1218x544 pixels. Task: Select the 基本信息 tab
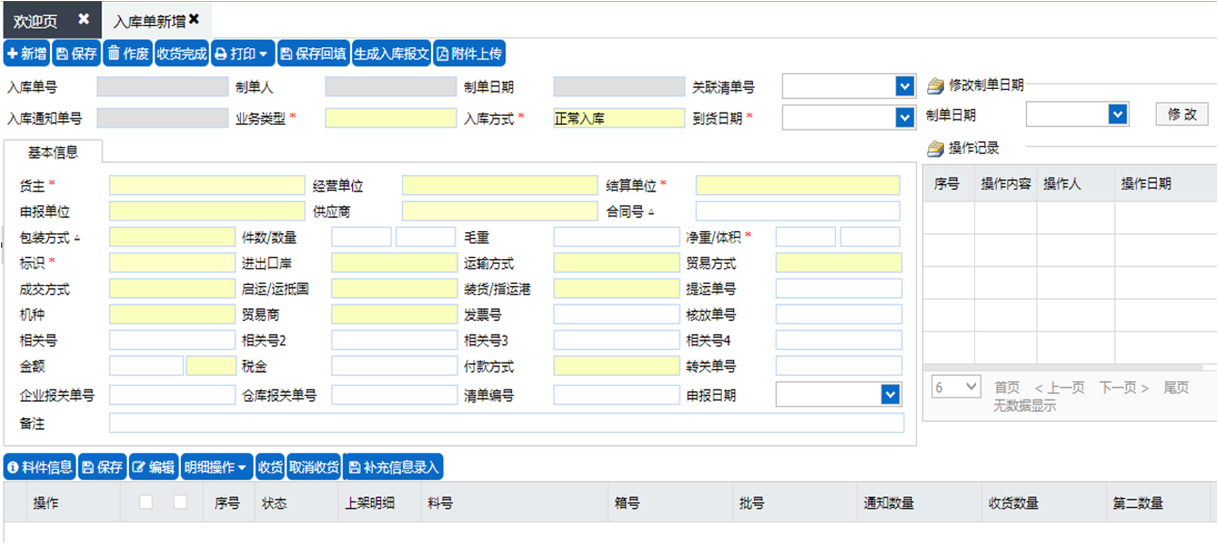click(x=53, y=153)
